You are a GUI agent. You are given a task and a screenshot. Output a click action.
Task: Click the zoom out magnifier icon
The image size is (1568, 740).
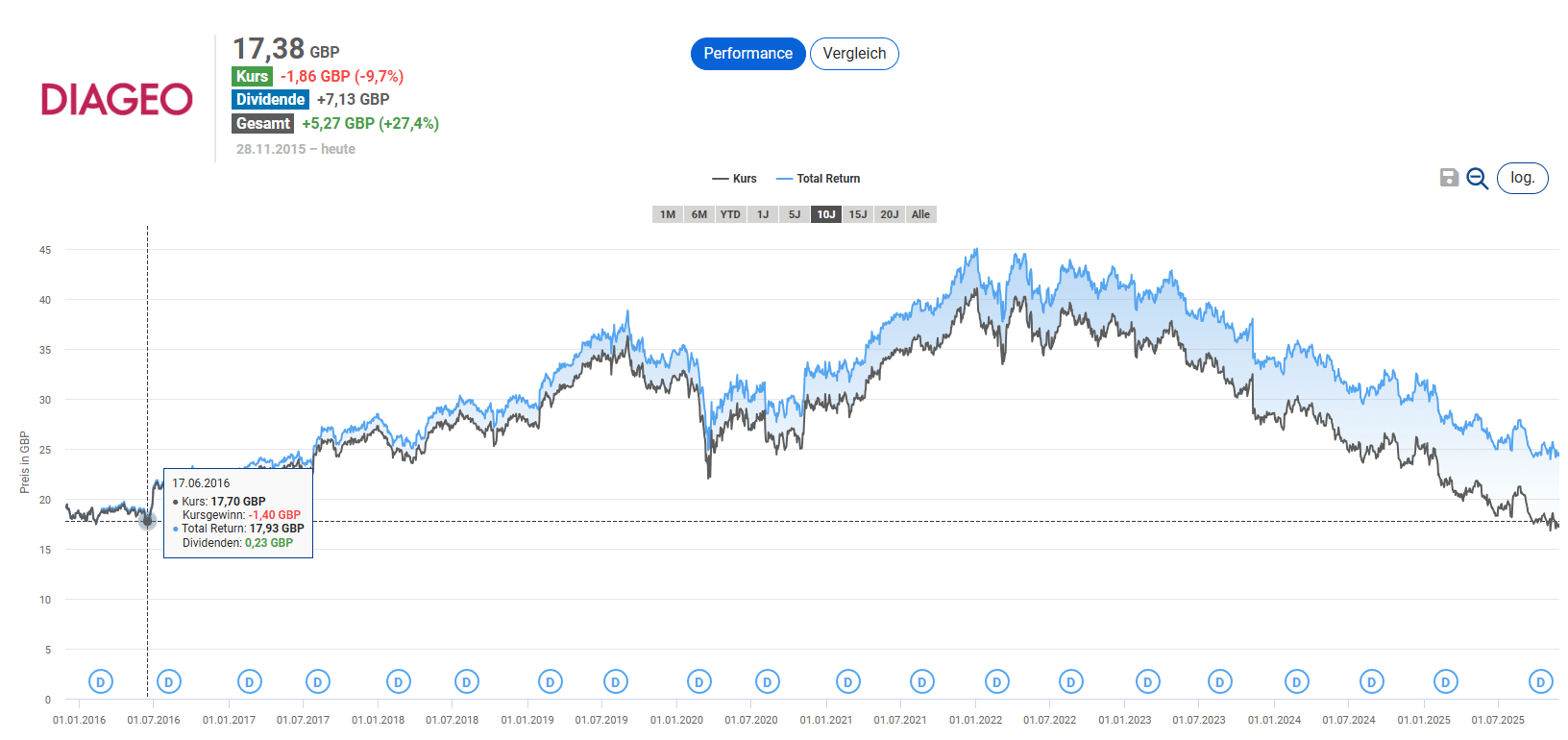click(x=1477, y=179)
